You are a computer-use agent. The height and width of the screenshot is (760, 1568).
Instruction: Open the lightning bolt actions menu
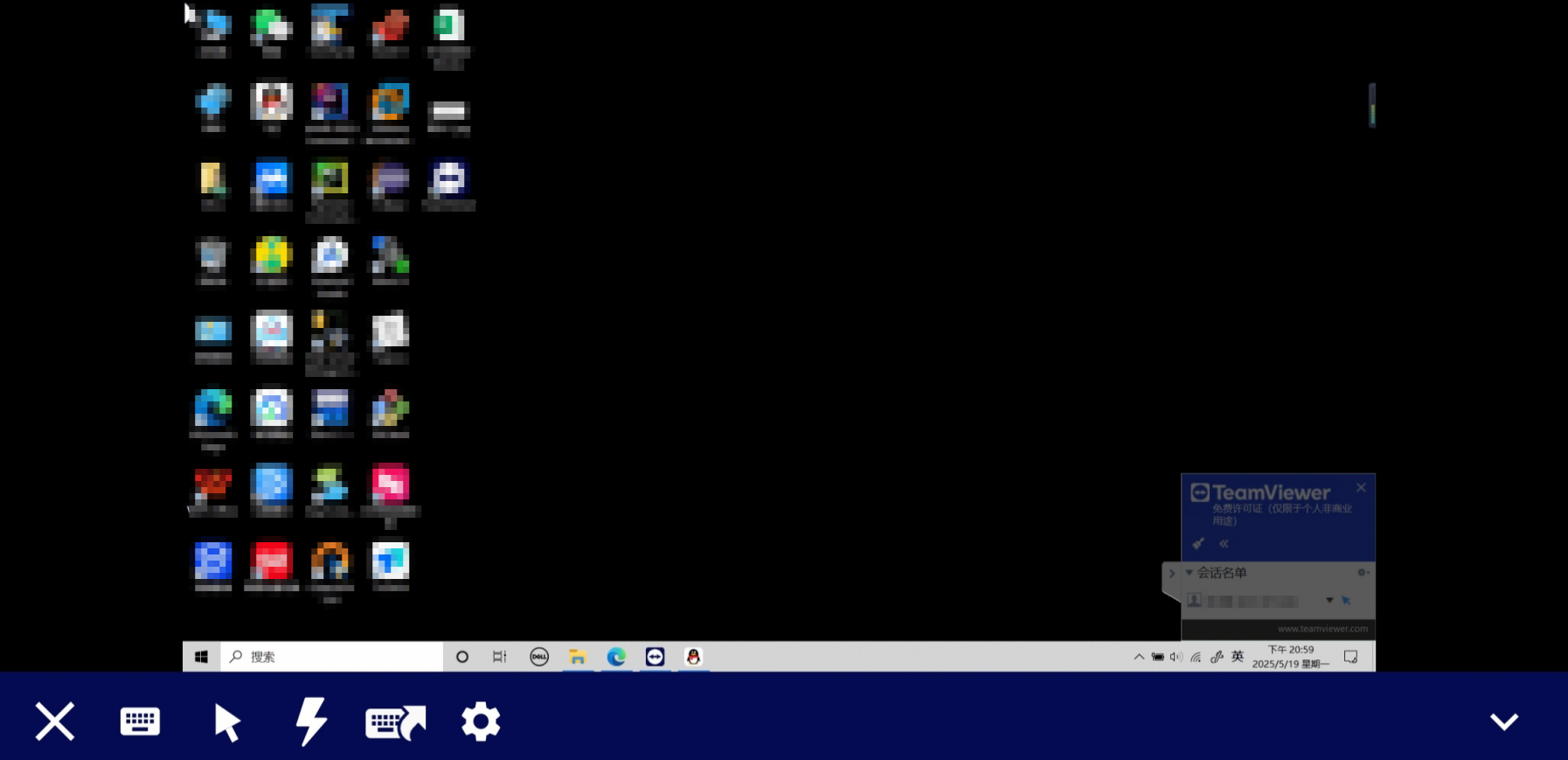(x=311, y=722)
